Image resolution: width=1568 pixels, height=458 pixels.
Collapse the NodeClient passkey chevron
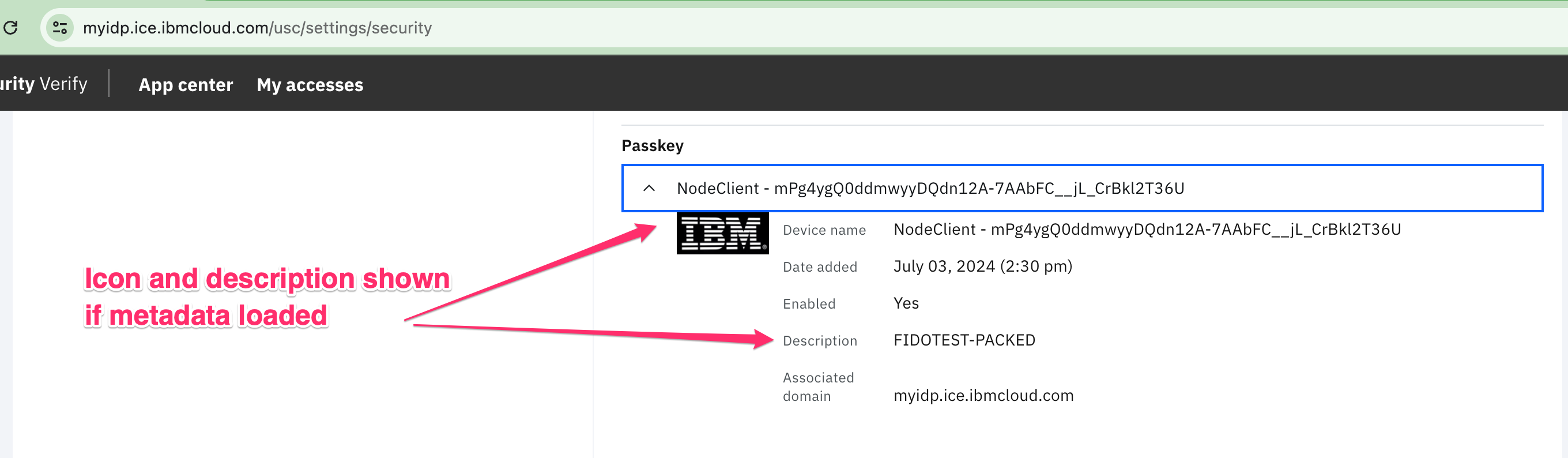coord(649,188)
